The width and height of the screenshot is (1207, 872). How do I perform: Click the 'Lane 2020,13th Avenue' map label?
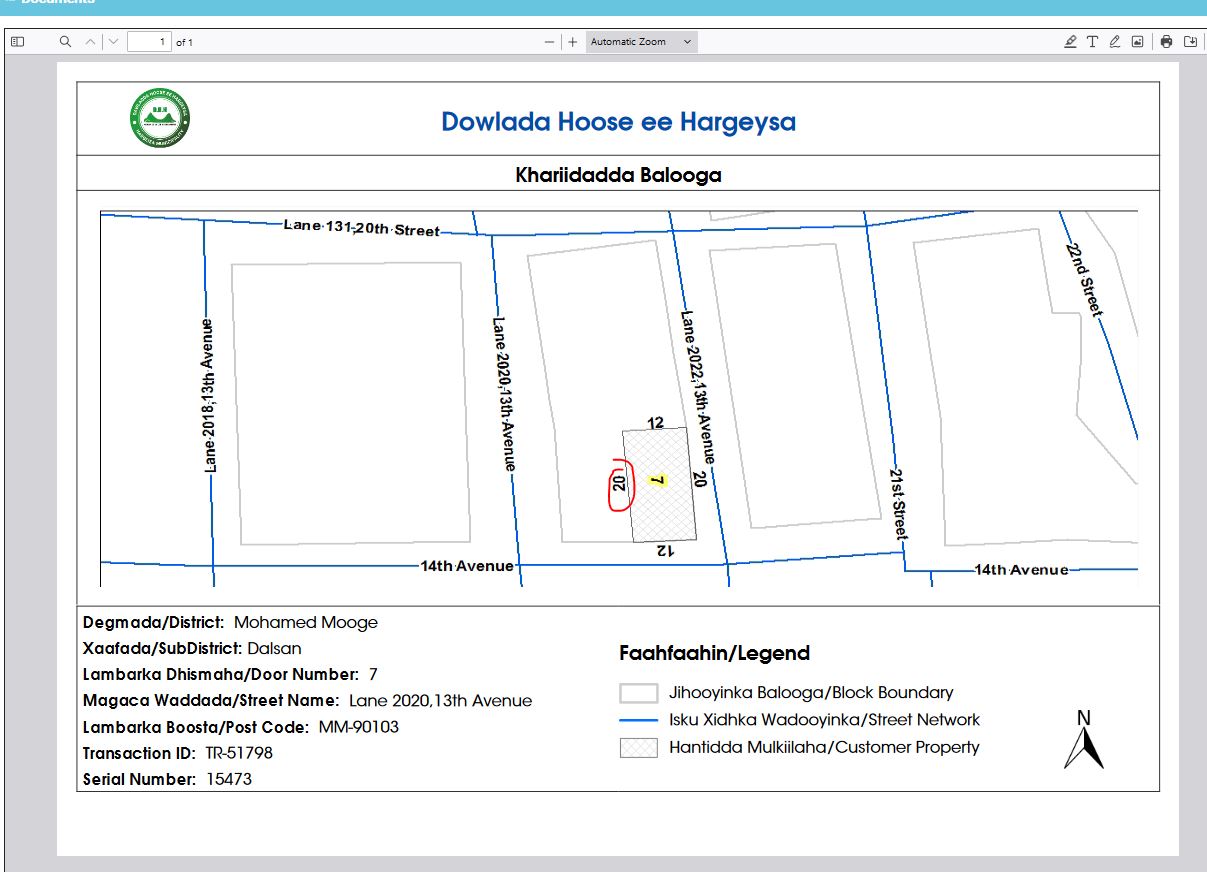point(504,394)
